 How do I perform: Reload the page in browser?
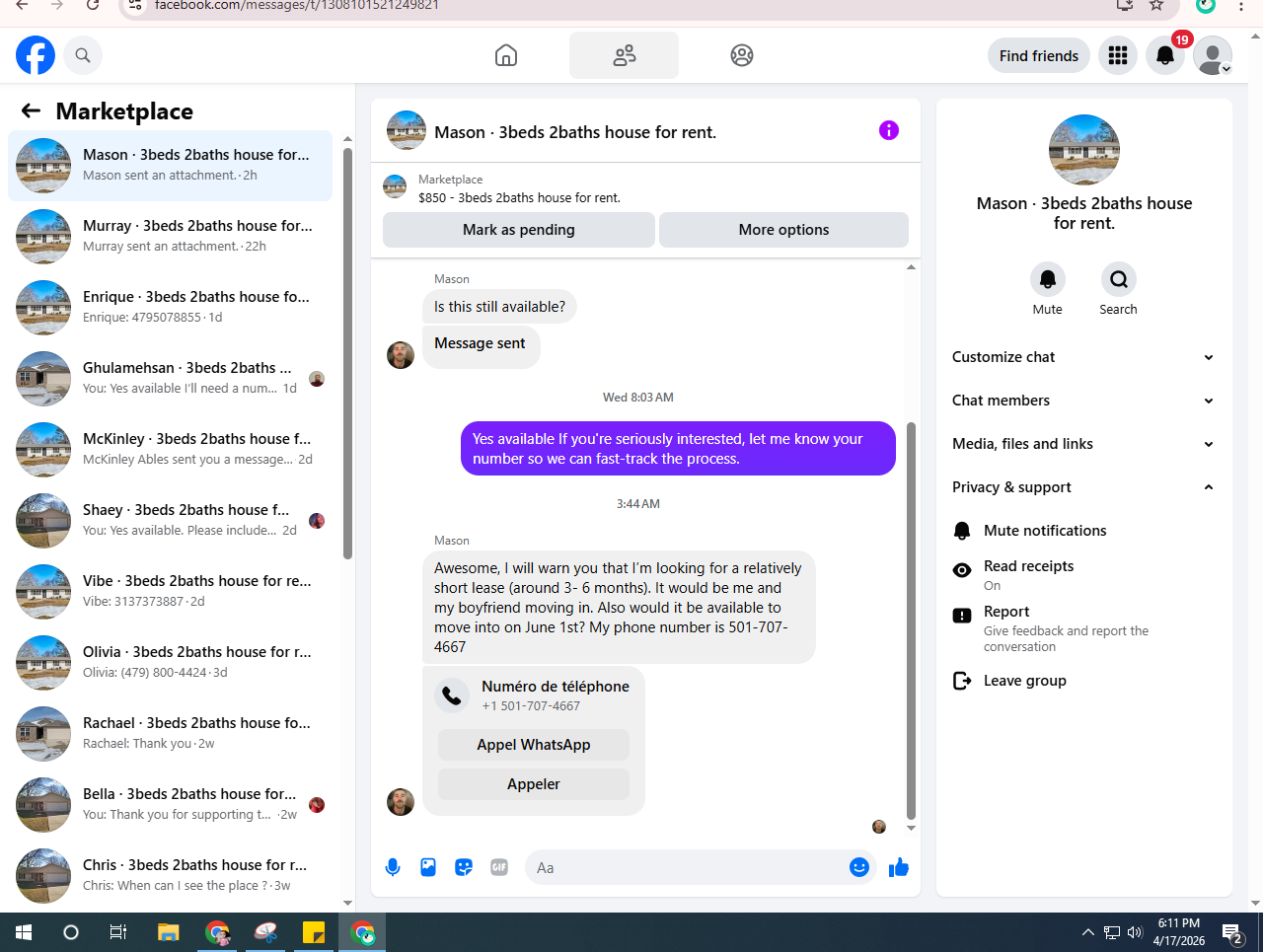pyautogui.click(x=93, y=5)
